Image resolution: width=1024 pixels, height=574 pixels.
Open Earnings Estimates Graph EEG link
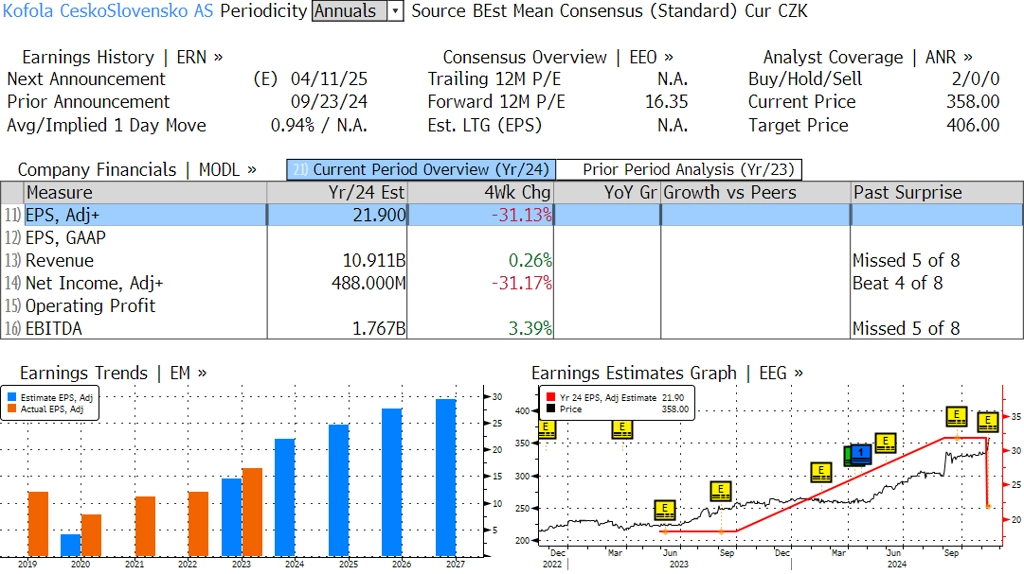click(667, 373)
